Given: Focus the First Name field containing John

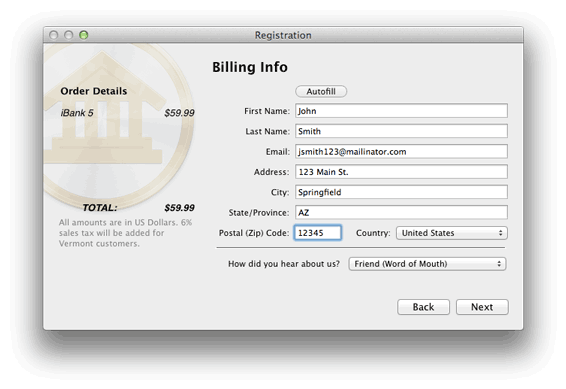Looking at the screenshot, I should [401, 111].
